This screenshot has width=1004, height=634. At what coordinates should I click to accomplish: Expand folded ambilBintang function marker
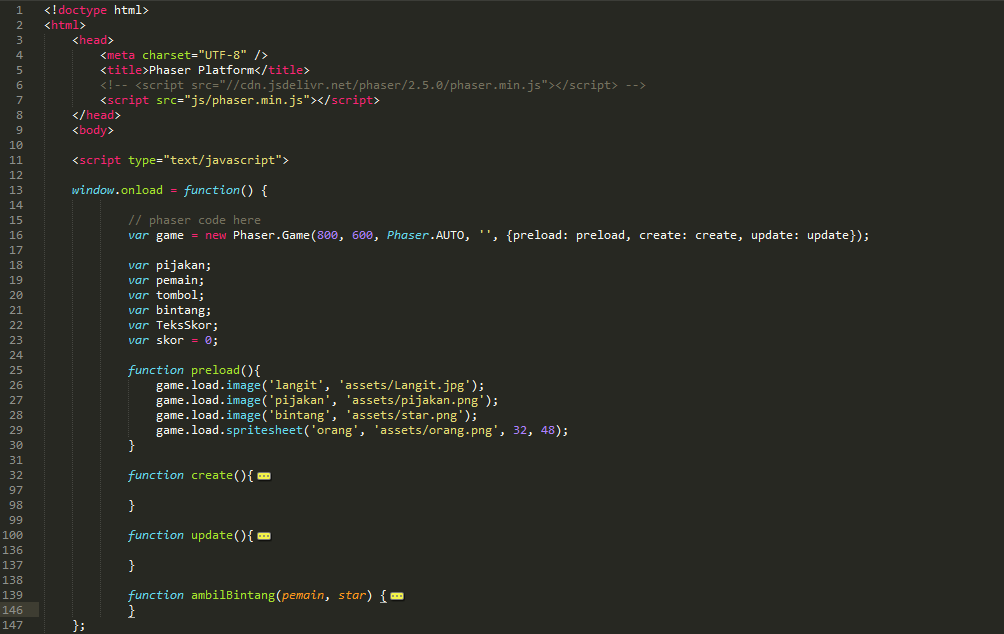(x=397, y=596)
